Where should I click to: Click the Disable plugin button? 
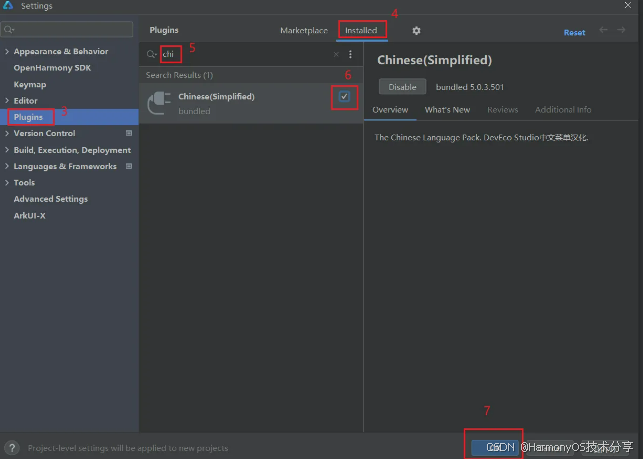pos(402,87)
